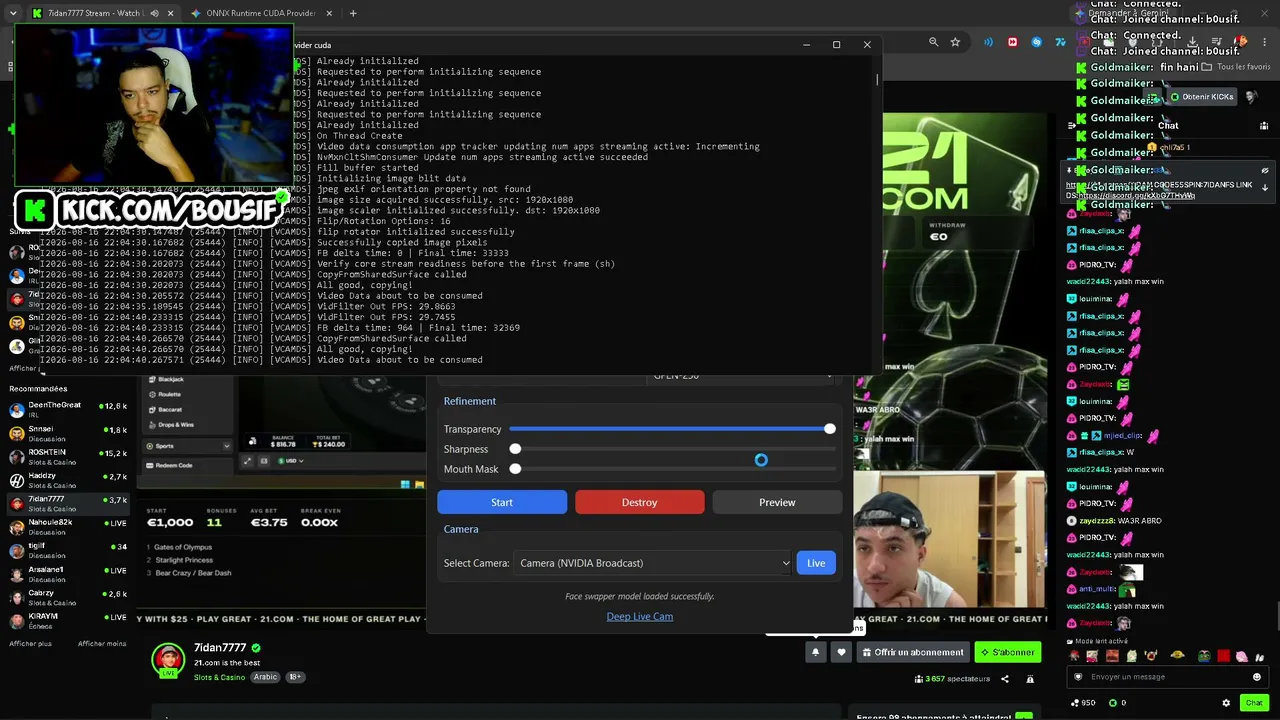Click the report icon beside share icon
Image resolution: width=1280 pixels, height=720 pixels.
tap(1030, 679)
